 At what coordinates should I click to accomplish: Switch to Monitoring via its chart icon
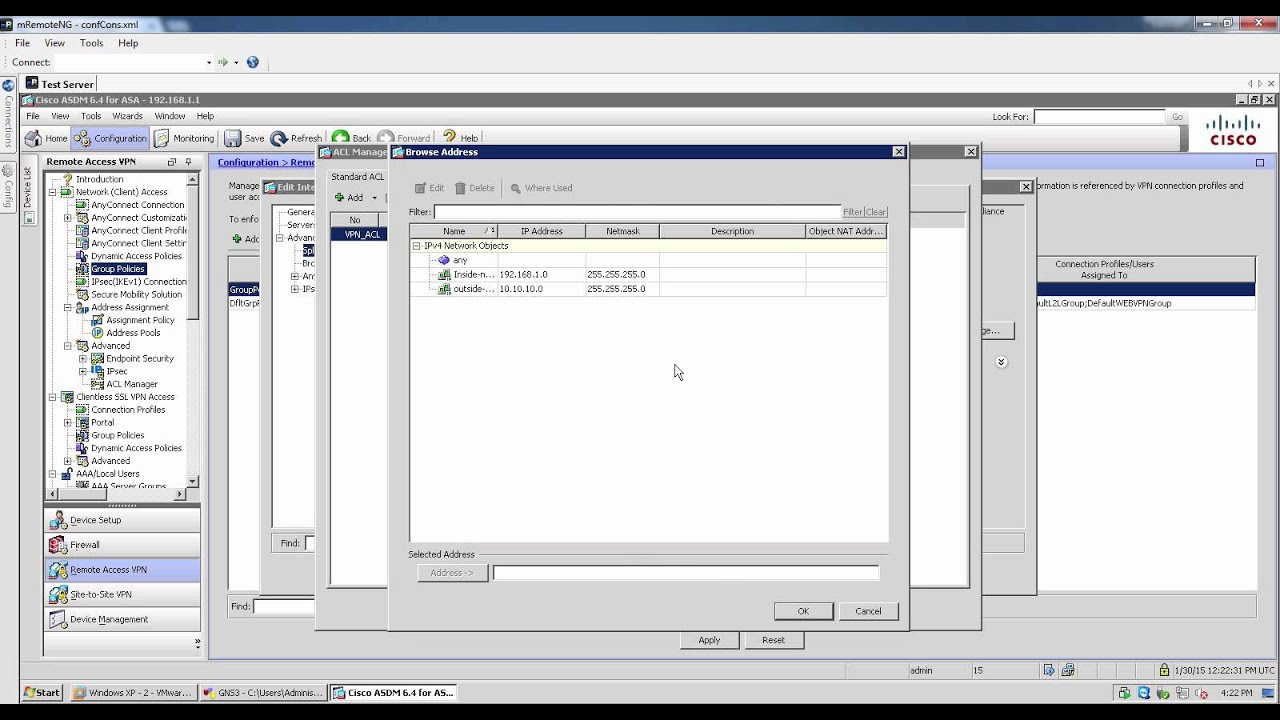click(161, 138)
